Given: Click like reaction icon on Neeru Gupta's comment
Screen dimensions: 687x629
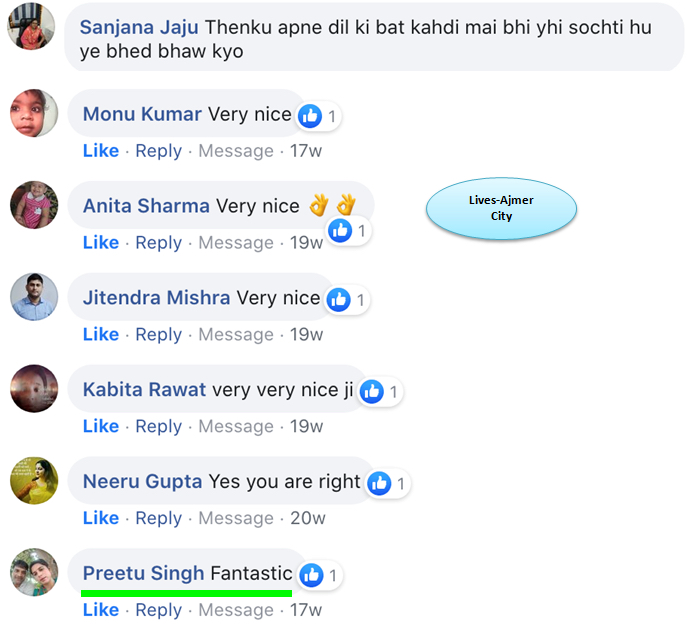Looking at the screenshot, I should pos(379,483).
